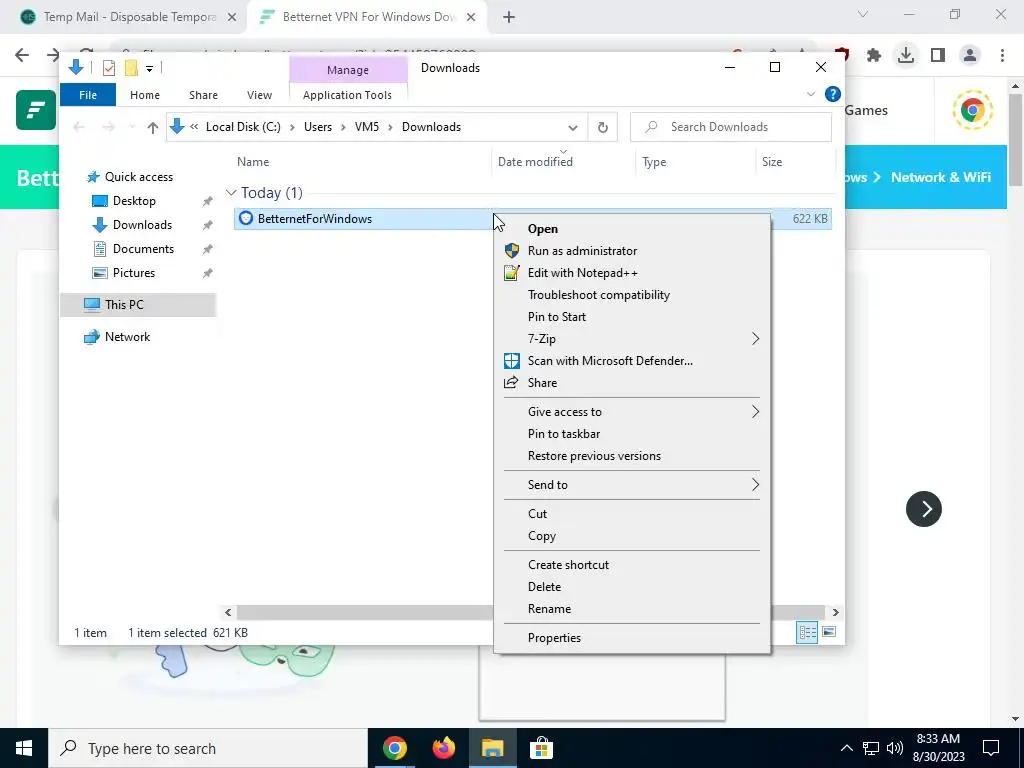The height and width of the screenshot is (768, 1024).
Task: Click the Network icon in navigation pane
Action: click(x=91, y=337)
